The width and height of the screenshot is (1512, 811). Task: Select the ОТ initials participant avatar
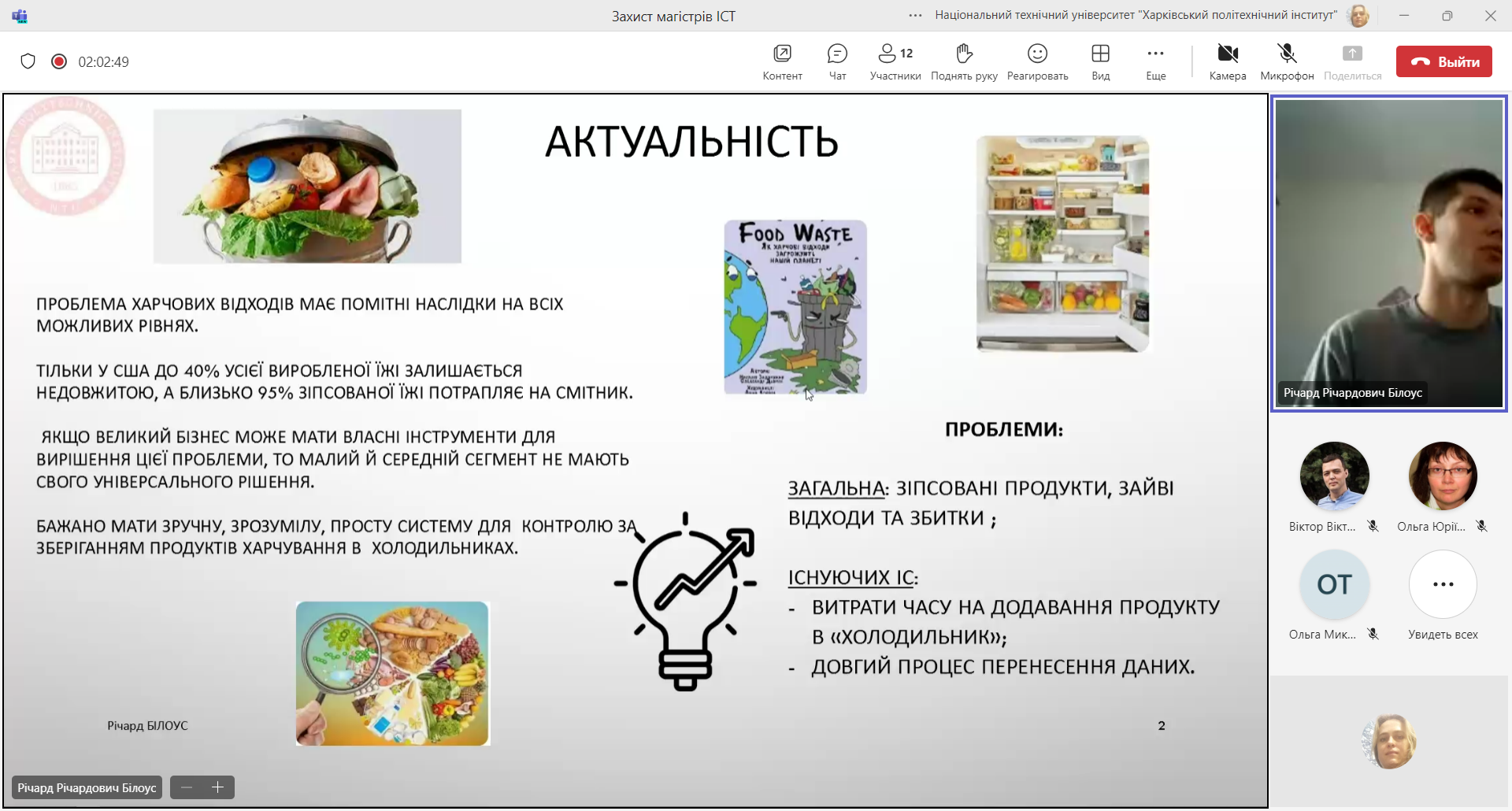tap(1334, 585)
